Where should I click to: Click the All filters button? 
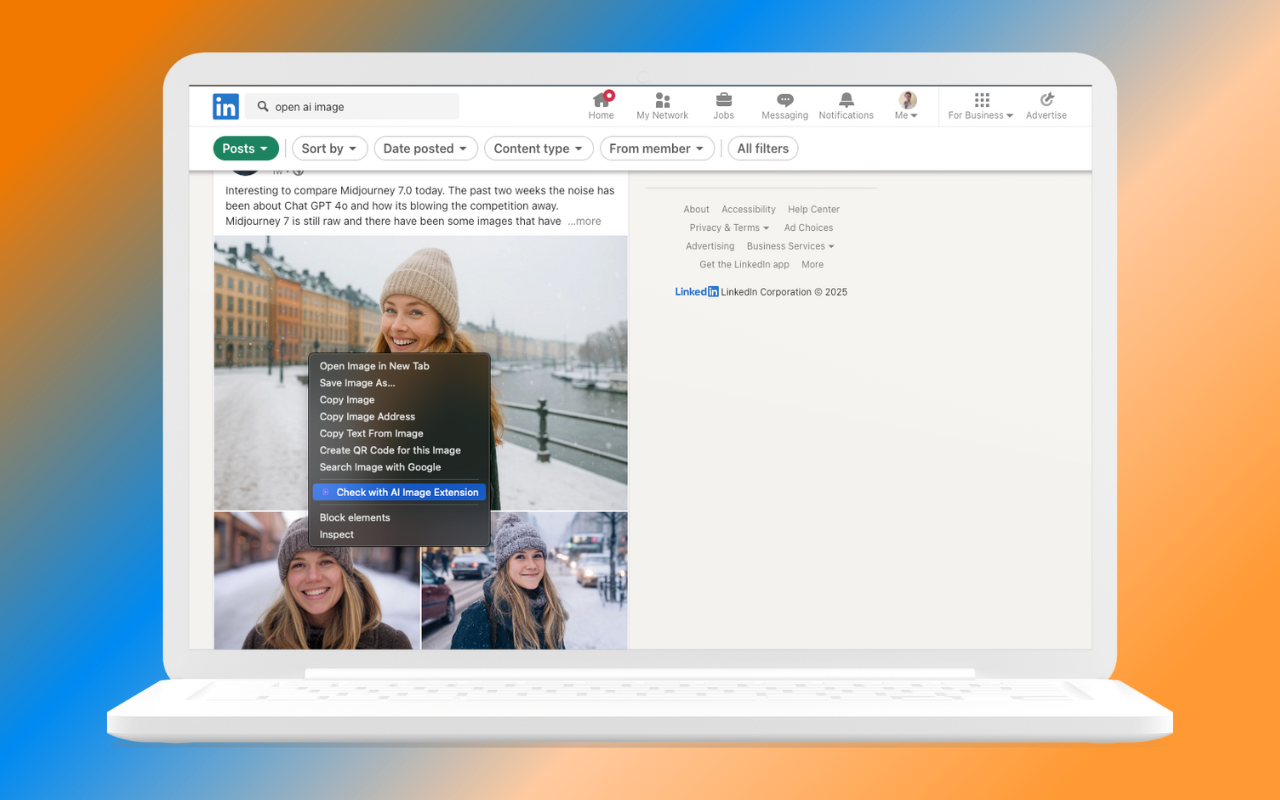pos(762,148)
